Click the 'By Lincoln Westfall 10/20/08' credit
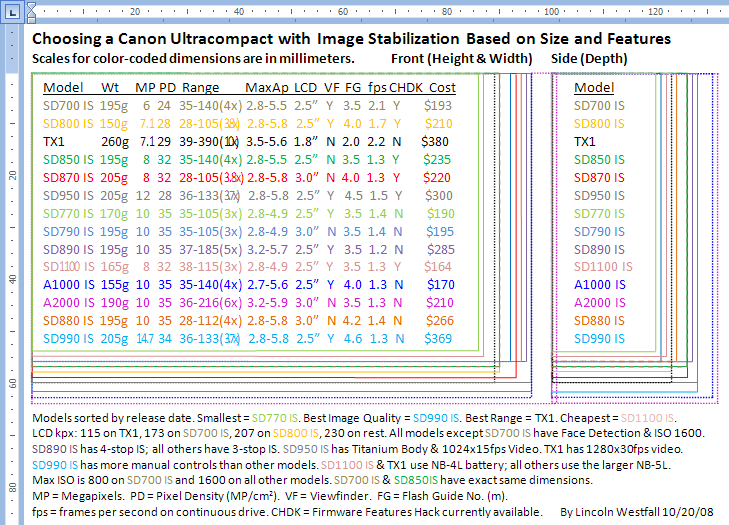Screen dimensions: 729x525 pyautogui.click(x=640, y=511)
